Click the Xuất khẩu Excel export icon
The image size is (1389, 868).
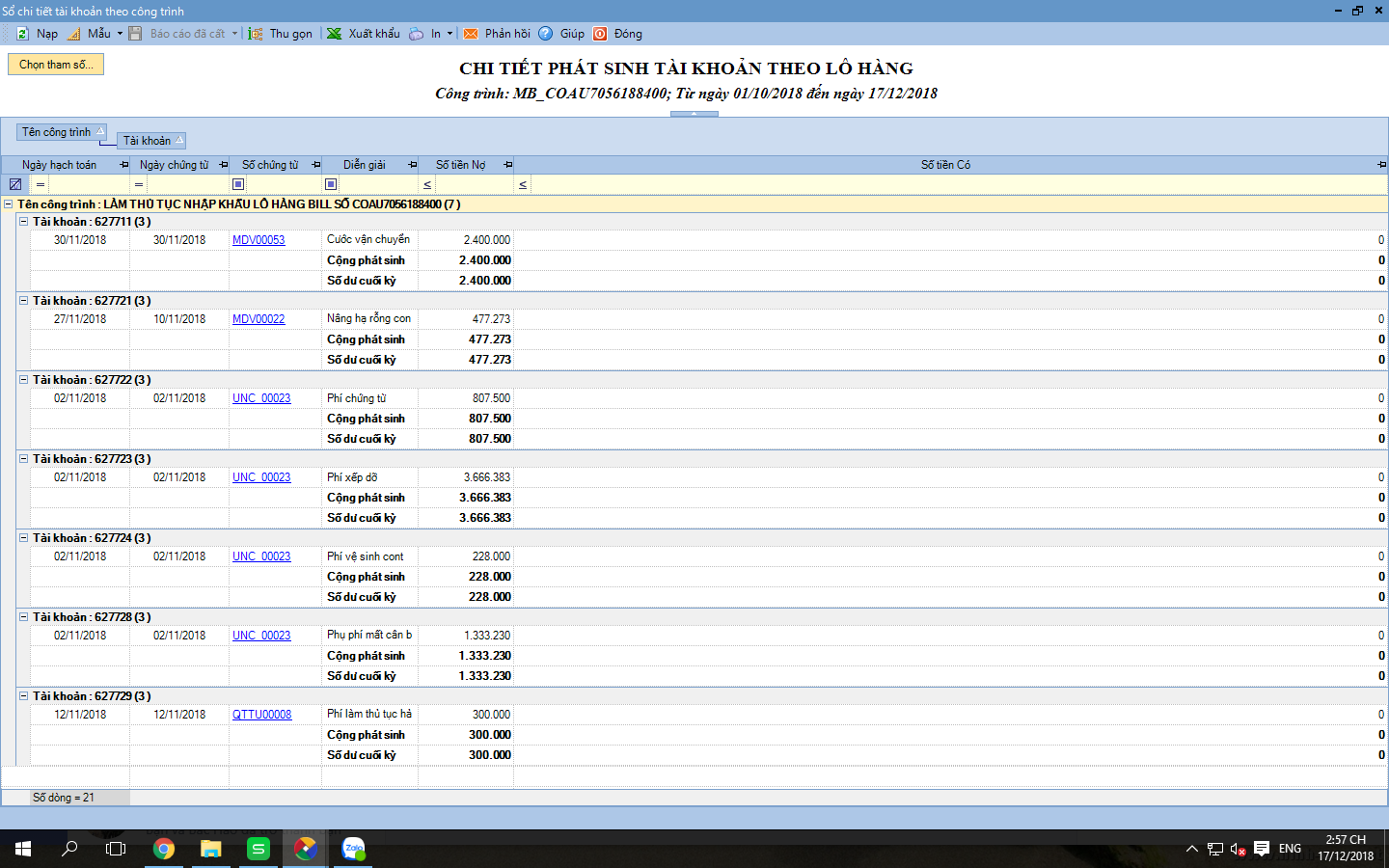click(x=334, y=34)
